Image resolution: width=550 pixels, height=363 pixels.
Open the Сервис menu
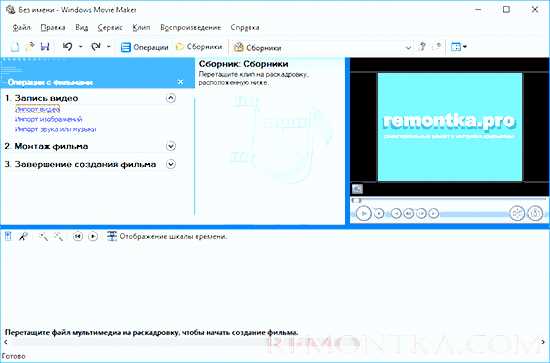(x=110, y=27)
